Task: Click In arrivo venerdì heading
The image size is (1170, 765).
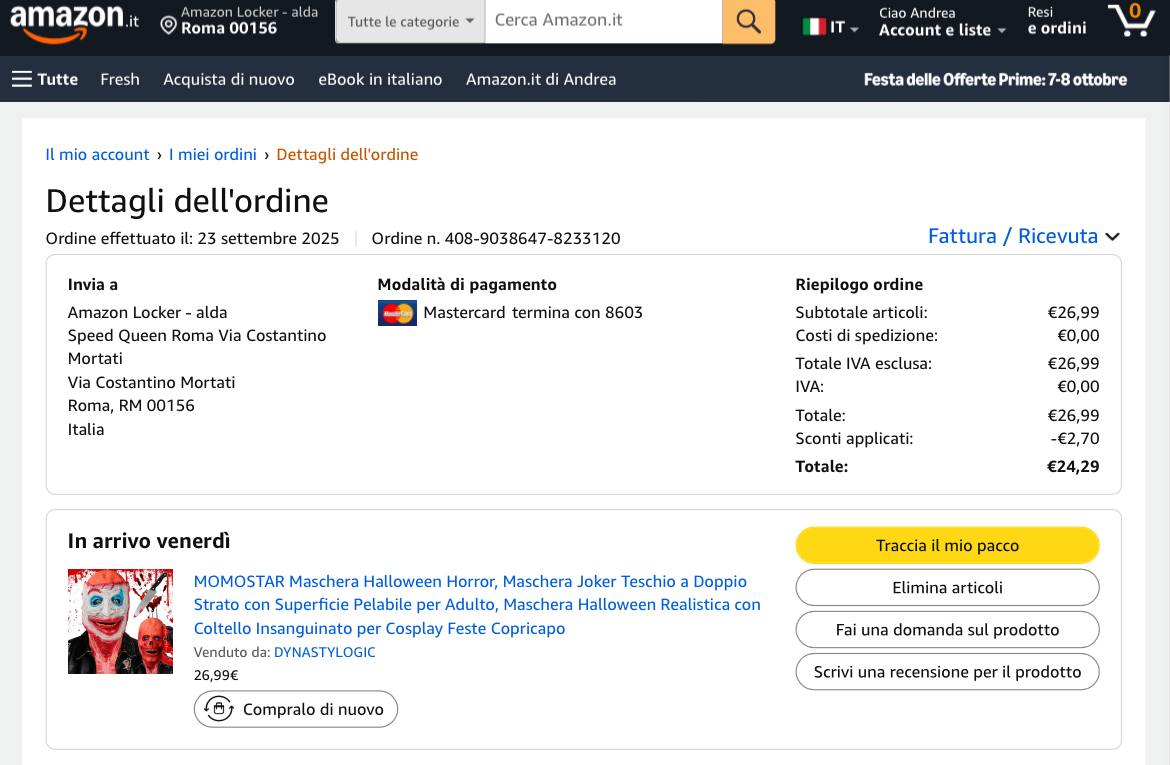Action: [x=148, y=541]
